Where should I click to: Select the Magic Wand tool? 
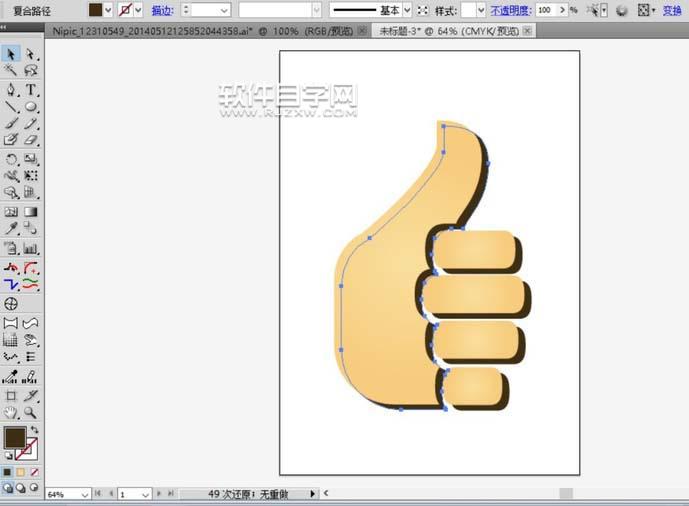coord(11,71)
